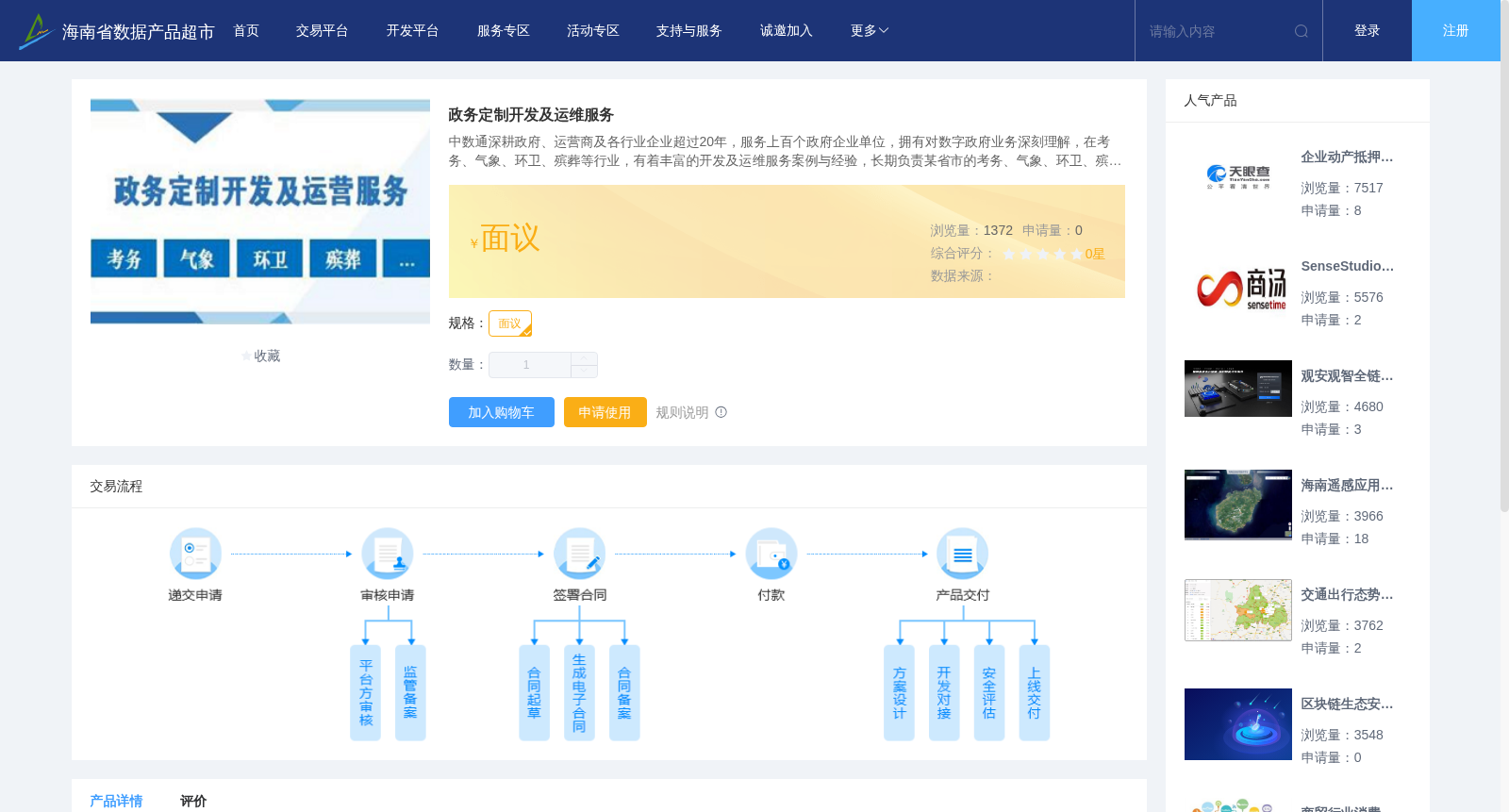Open 诚邀加入 navigation item

[787, 31]
